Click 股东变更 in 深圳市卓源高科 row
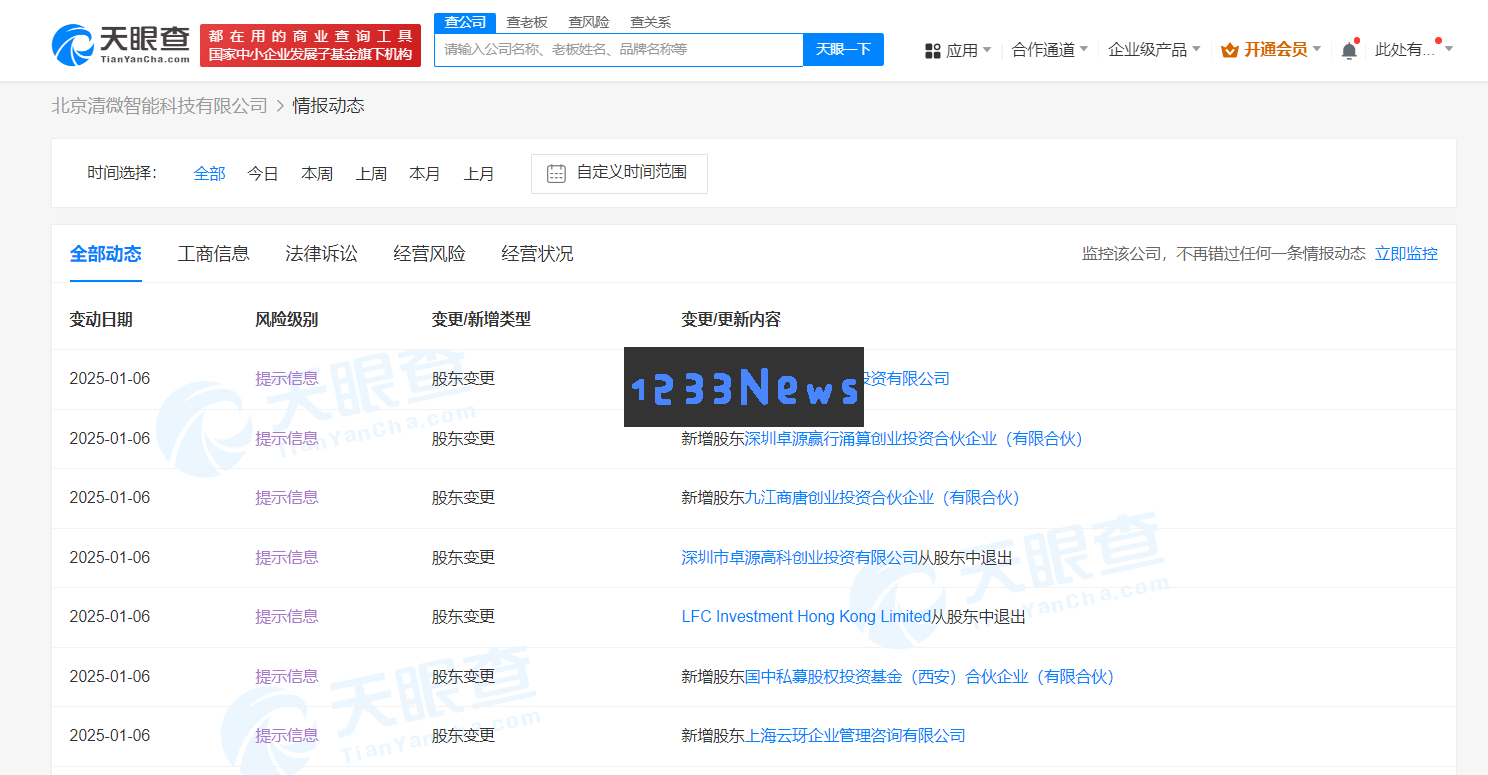Viewport: 1488px width, 775px height. pyautogui.click(x=464, y=558)
